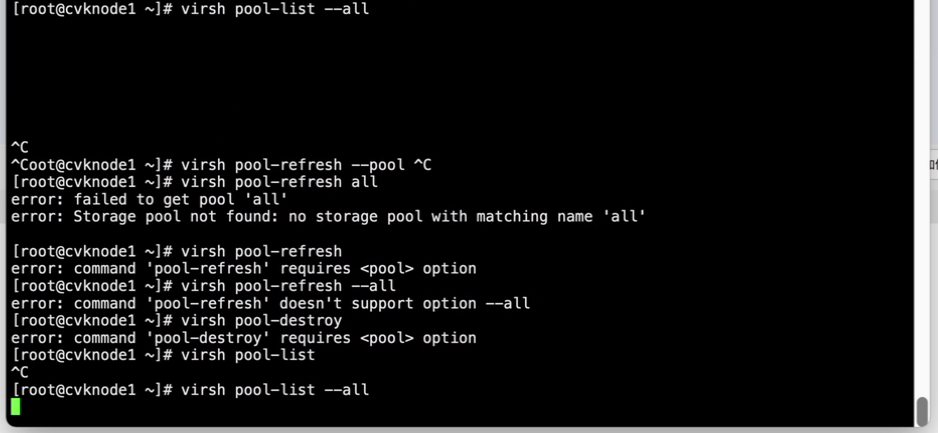Viewport: 938px width, 433px height.
Task: Click the standalone ^C below the blank output
Action: pyautogui.click(x=19, y=147)
